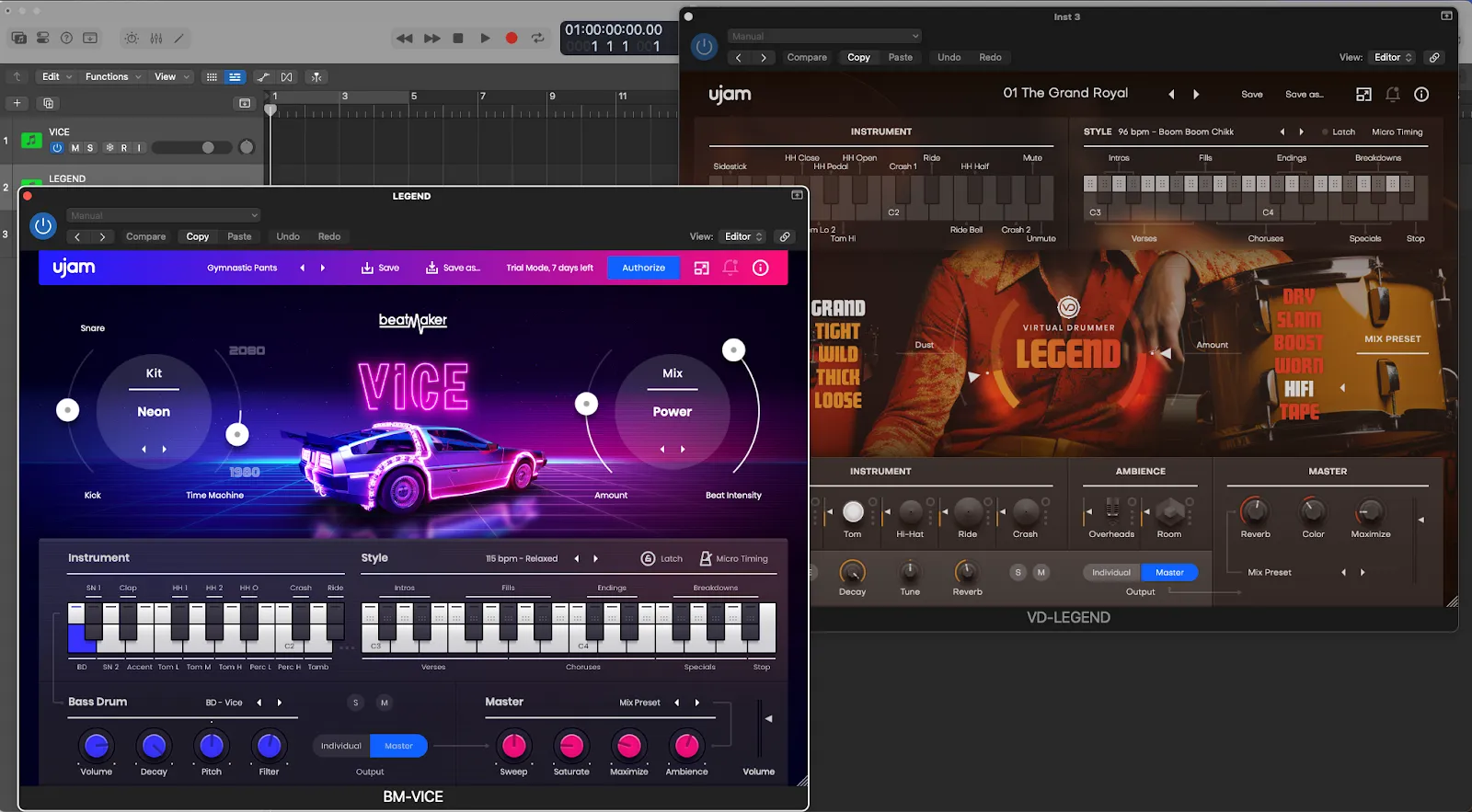Adjust the Maximize knob in VD-LEGEND Master

point(1370,510)
